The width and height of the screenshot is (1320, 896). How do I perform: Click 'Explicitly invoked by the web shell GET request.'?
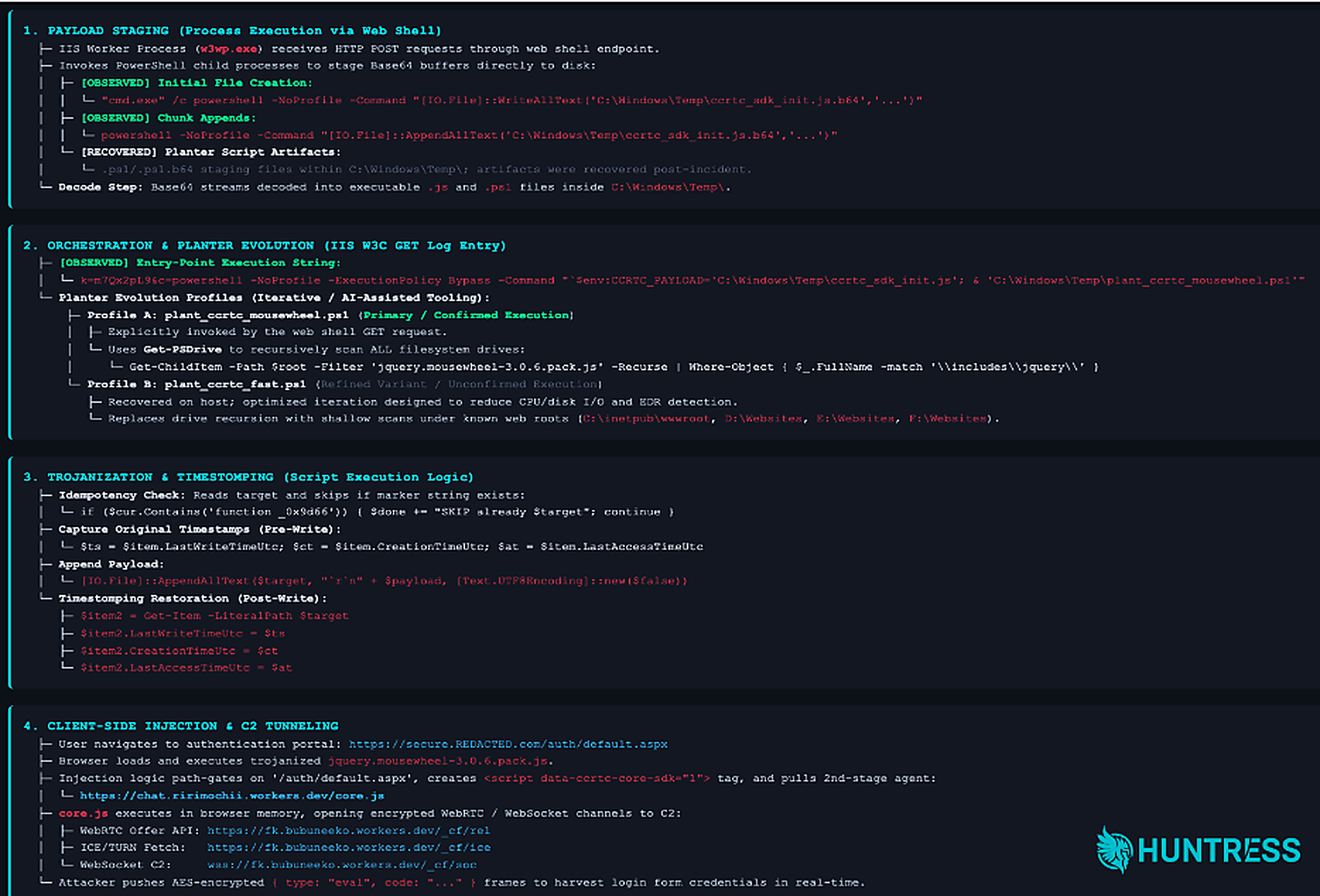[277, 332]
